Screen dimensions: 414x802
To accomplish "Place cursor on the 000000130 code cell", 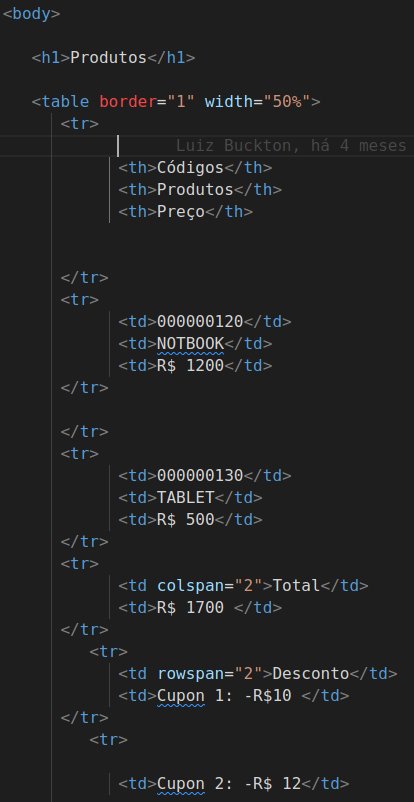I will [x=200, y=476].
